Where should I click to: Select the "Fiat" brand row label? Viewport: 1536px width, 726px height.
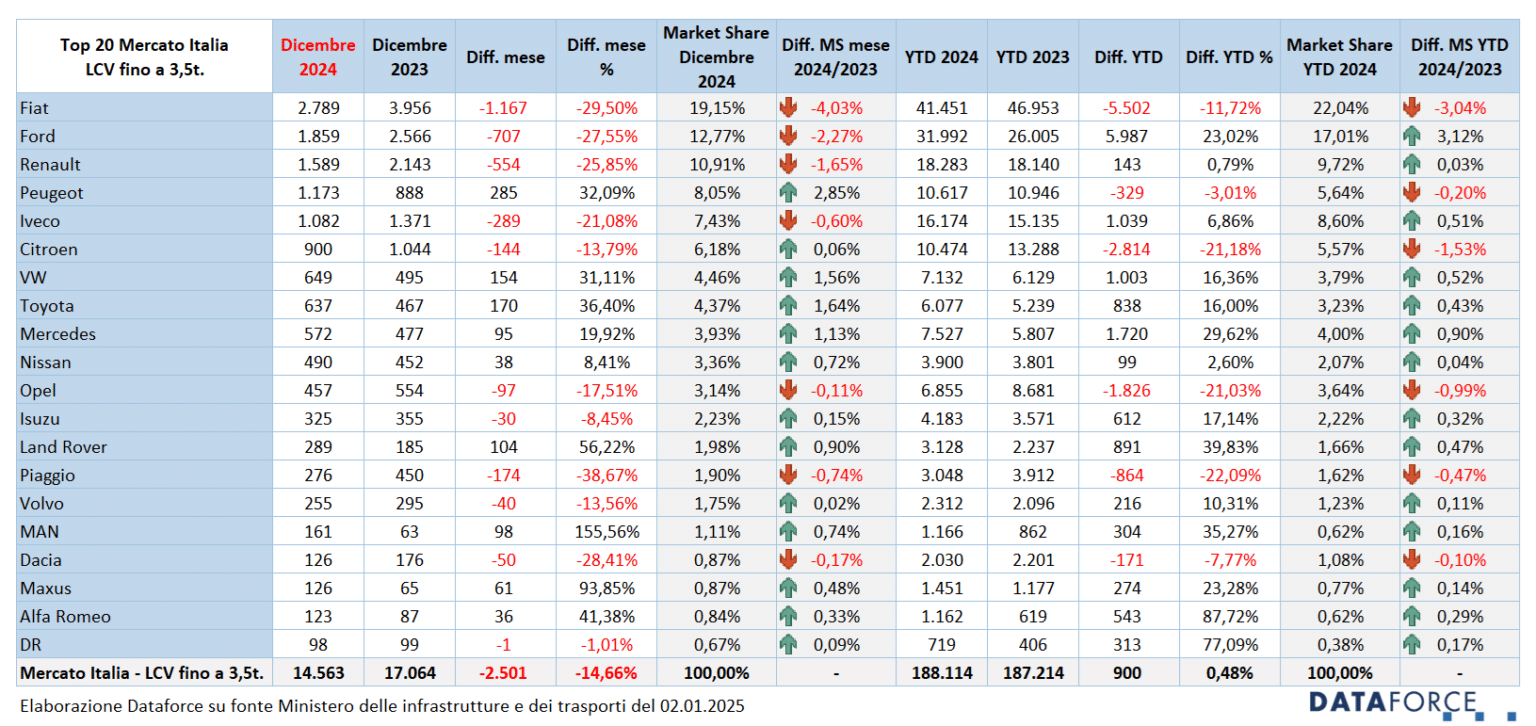coord(34,108)
